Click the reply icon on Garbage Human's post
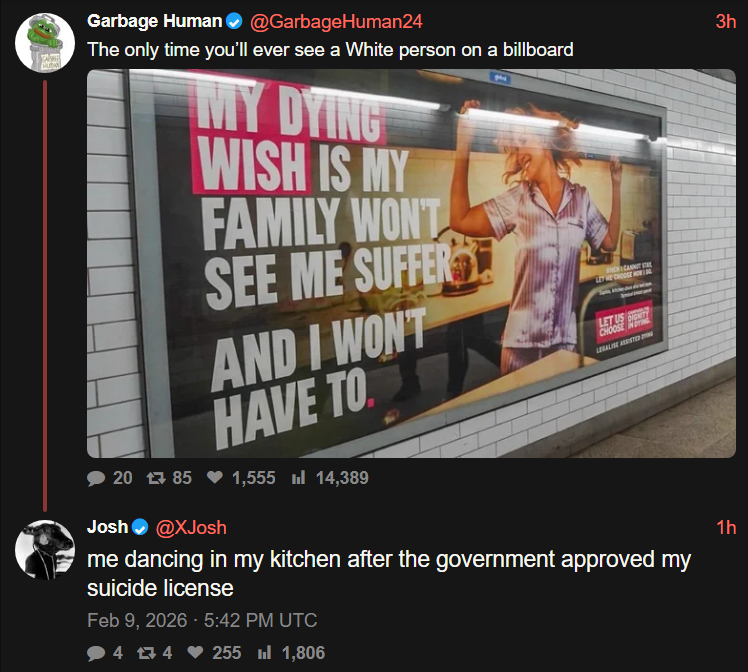The image size is (748, 672). (x=96, y=478)
